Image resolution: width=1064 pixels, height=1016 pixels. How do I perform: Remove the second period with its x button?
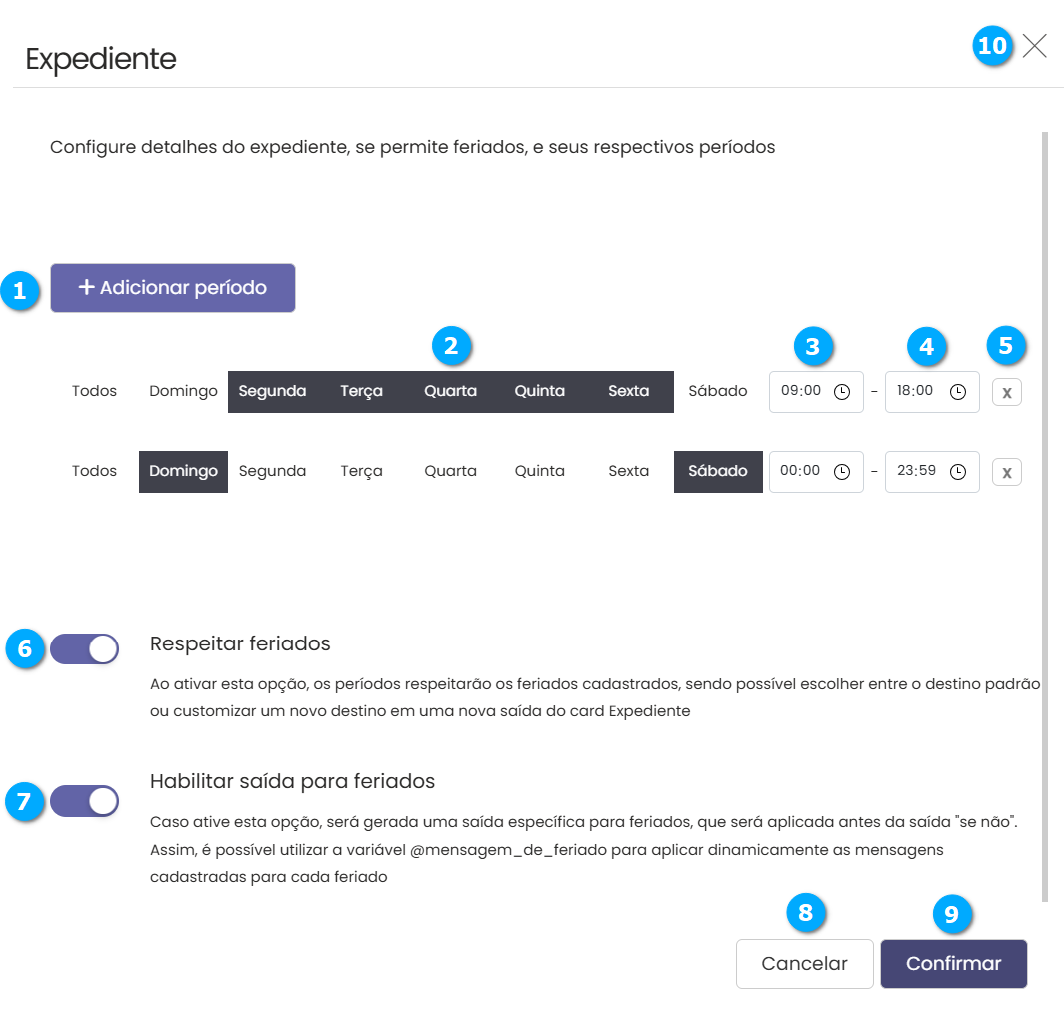1007,472
